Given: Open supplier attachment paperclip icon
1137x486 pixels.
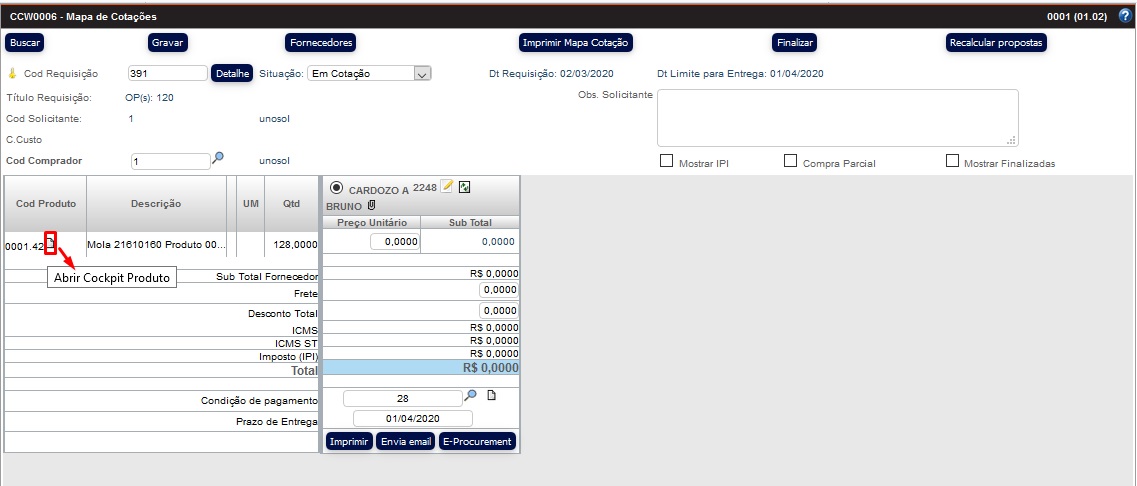Looking at the screenshot, I should pos(372,205).
